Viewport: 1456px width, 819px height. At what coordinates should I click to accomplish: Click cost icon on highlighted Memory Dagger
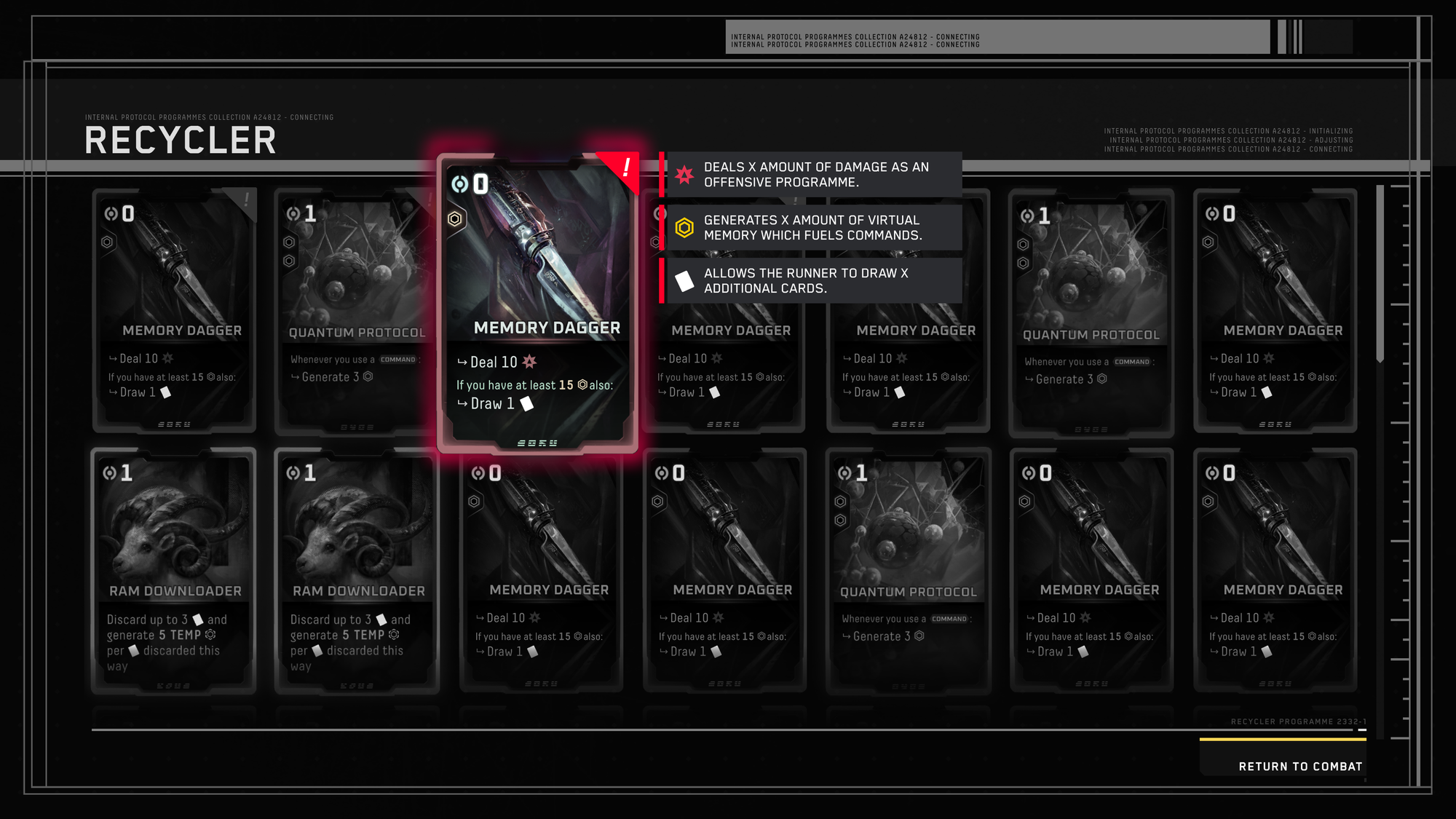[459, 184]
